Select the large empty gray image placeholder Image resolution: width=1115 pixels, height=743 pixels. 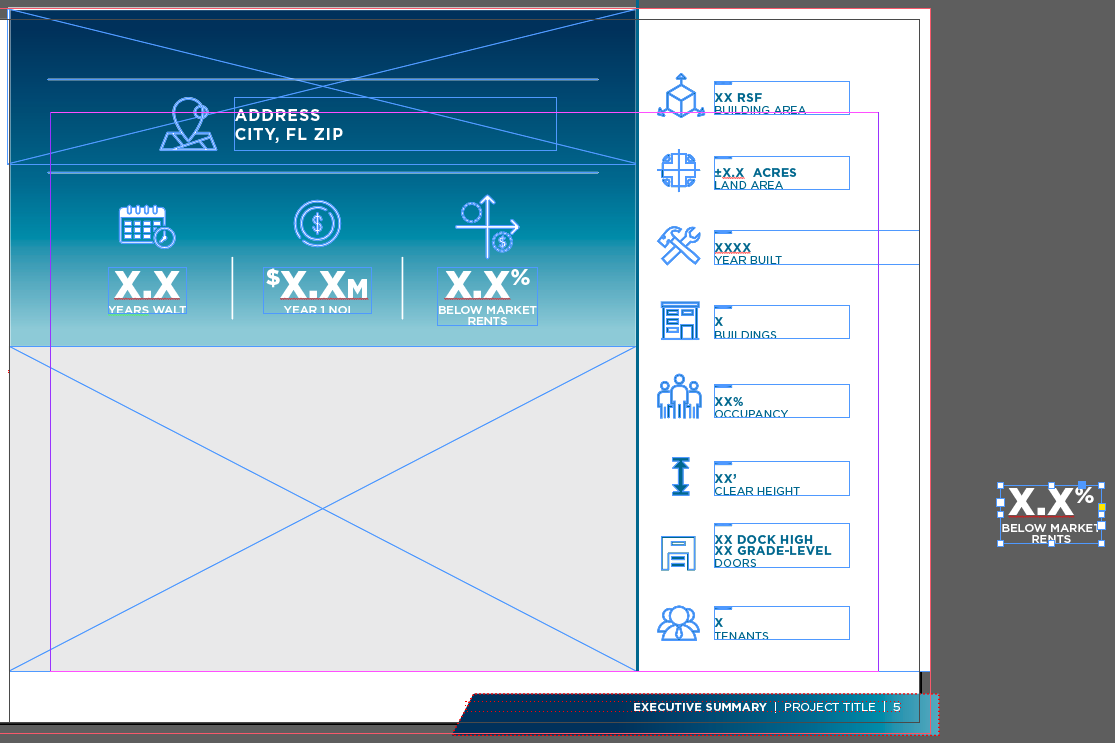point(323,509)
